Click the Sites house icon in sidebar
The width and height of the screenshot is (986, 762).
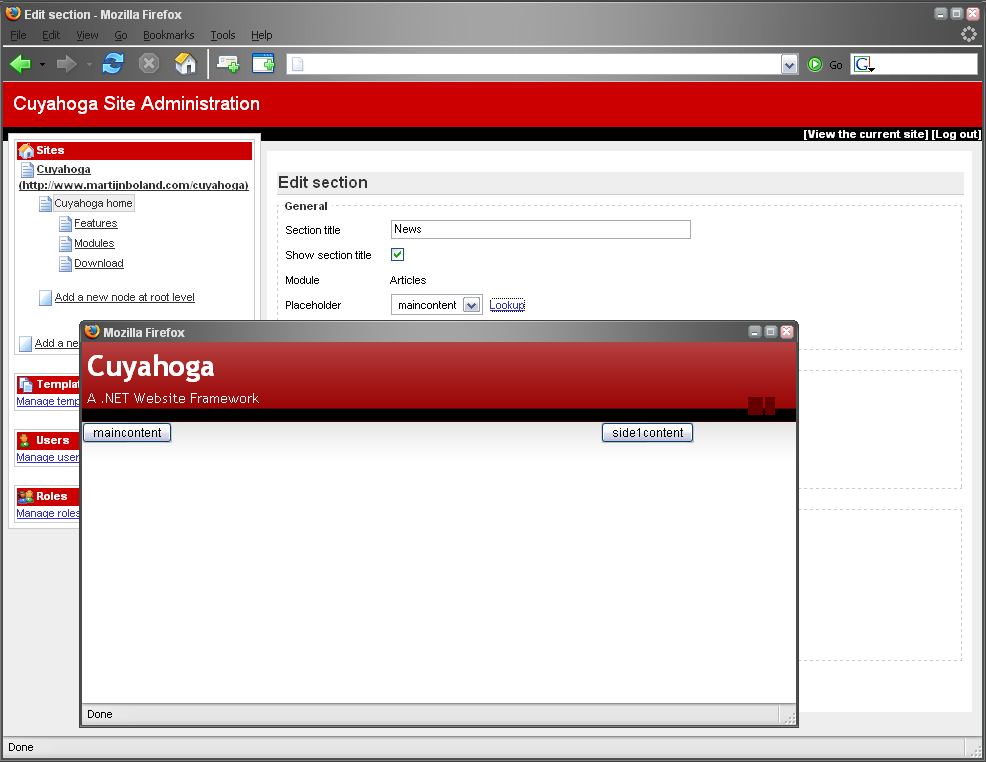pyautogui.click(x=26, y=151)
